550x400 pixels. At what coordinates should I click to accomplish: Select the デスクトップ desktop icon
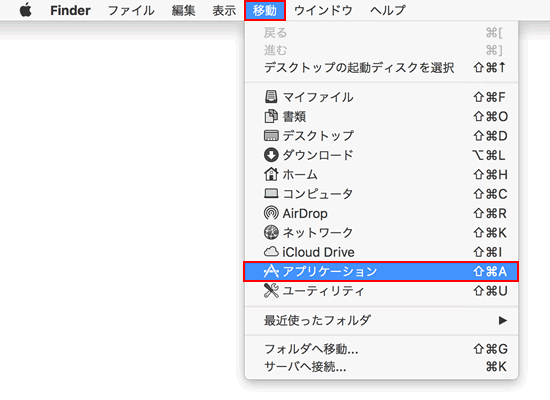[271, 135]
